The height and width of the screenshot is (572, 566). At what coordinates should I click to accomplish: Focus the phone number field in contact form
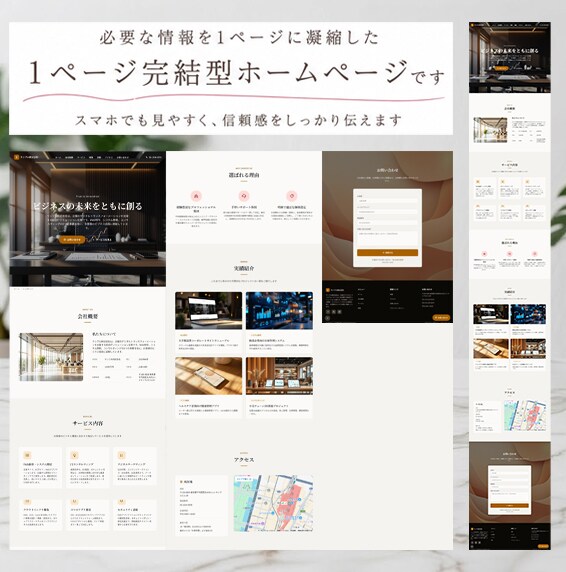pyautogui.click(x=387, y=223)
